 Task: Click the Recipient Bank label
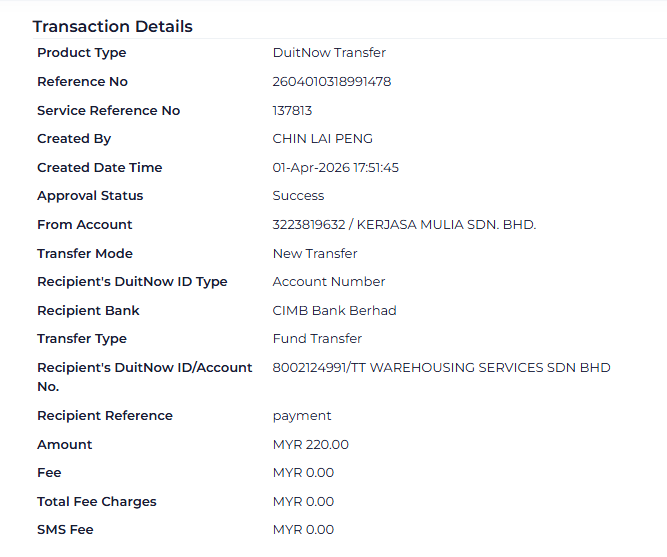point(88,311)
